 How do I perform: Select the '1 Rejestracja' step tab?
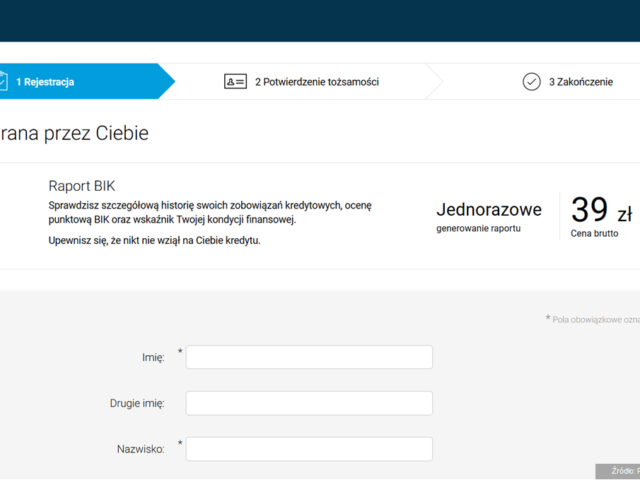click(45, 82)
